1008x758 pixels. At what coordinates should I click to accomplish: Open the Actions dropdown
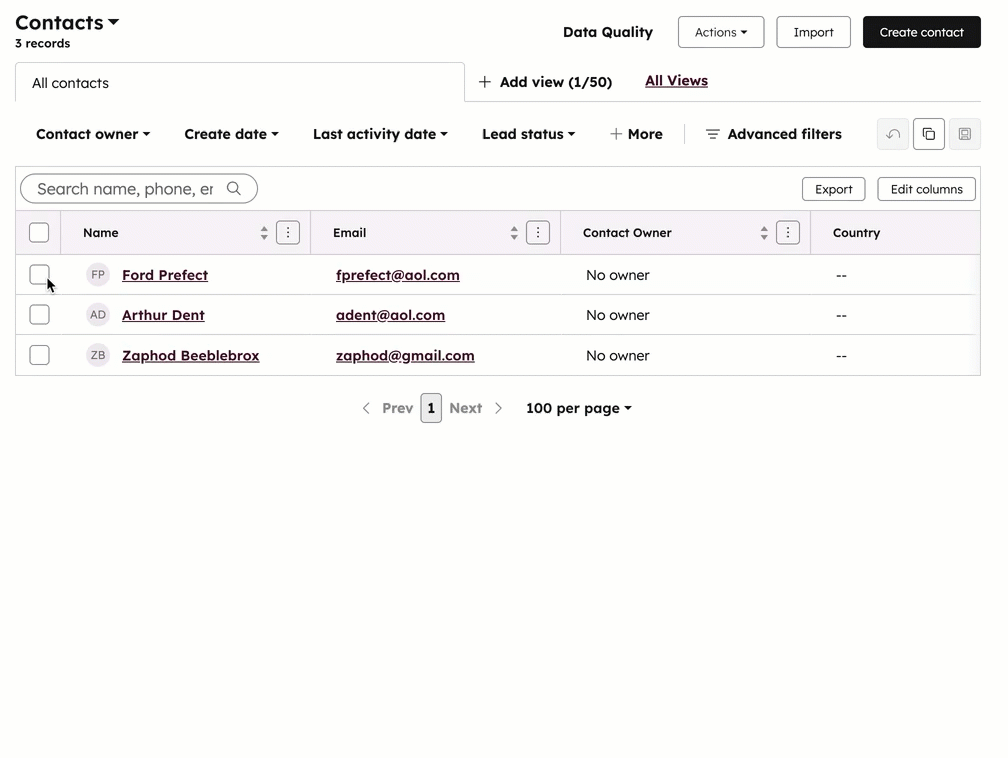coord(720,31)
